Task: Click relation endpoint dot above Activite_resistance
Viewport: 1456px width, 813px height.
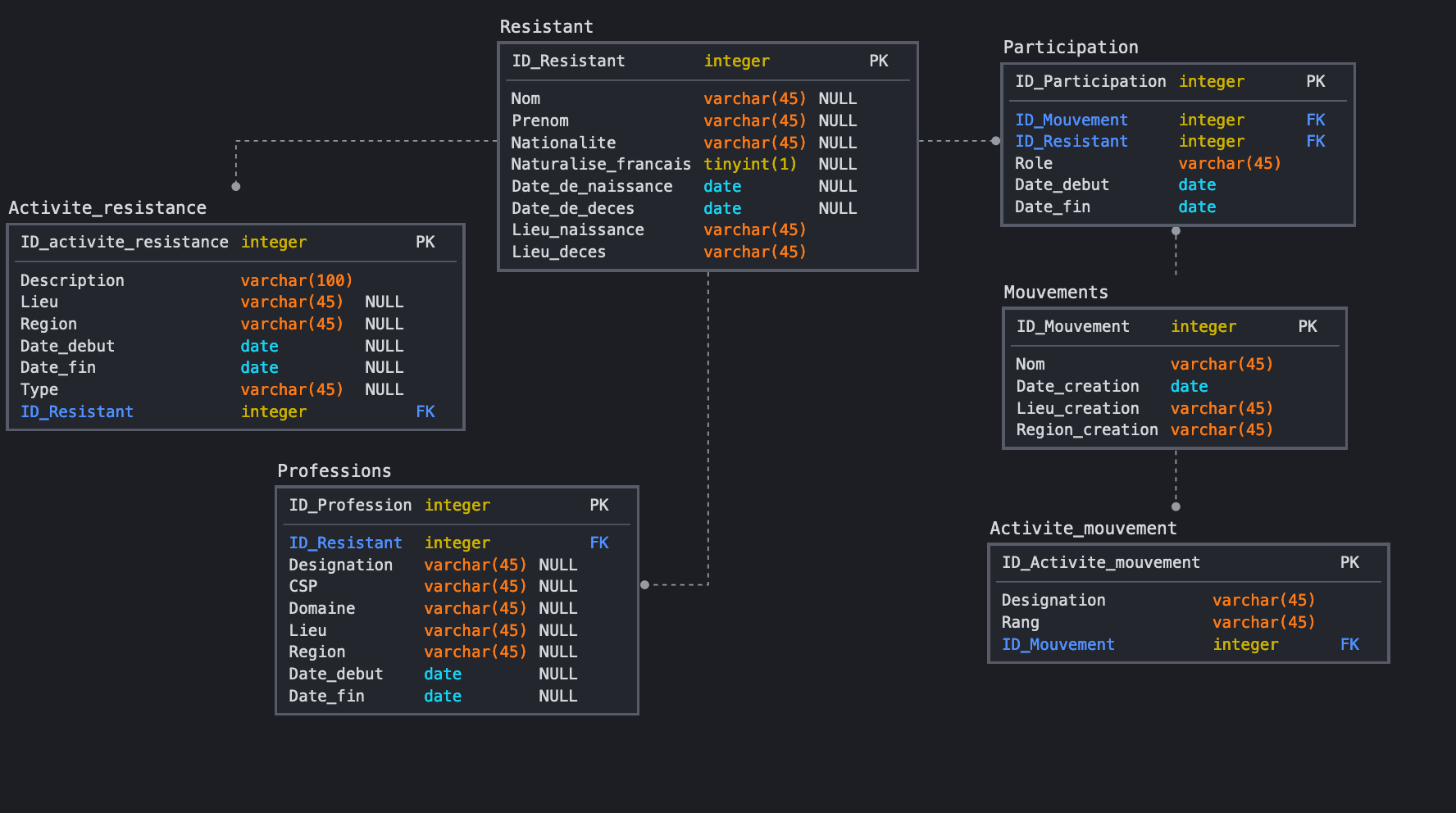Action: (x=236, y=186)
